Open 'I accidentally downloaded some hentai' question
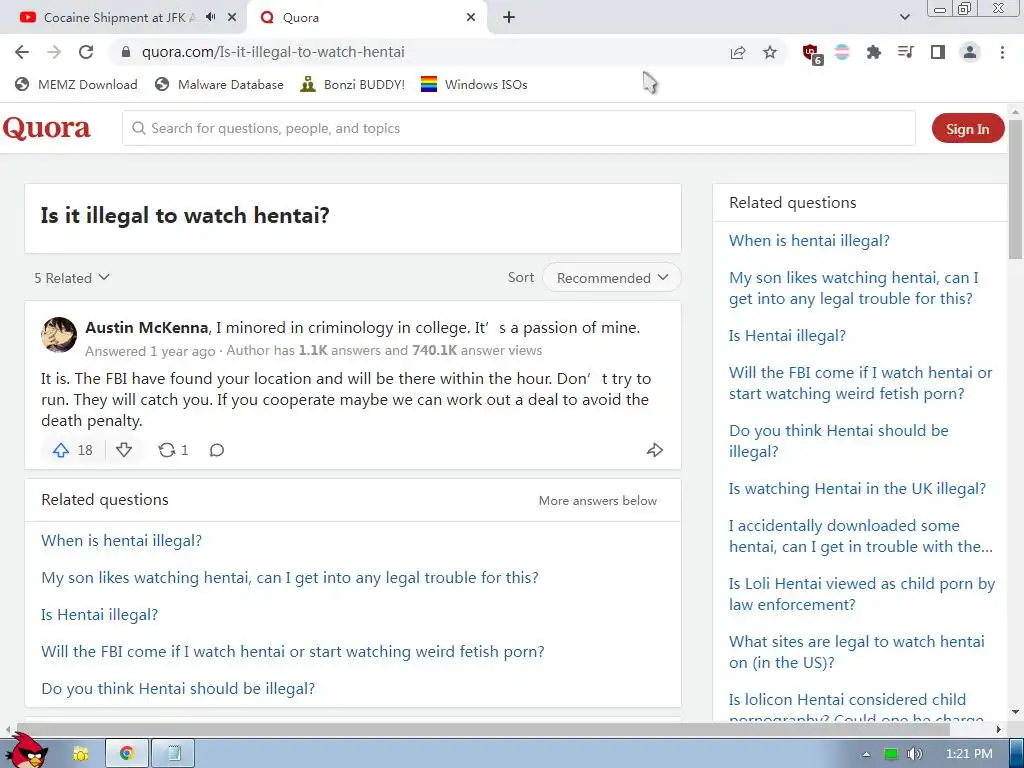This screenshot has height=768, width=1024. point(861,536)
